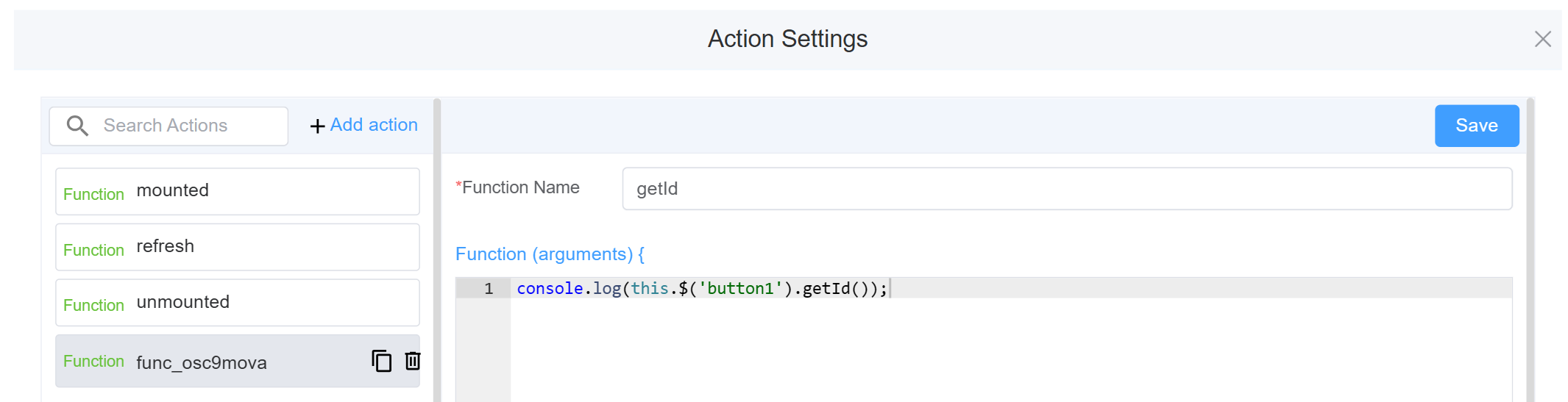Select the func_osc9mova function item
1568x402 pixels.
click(x=213, y=362)
